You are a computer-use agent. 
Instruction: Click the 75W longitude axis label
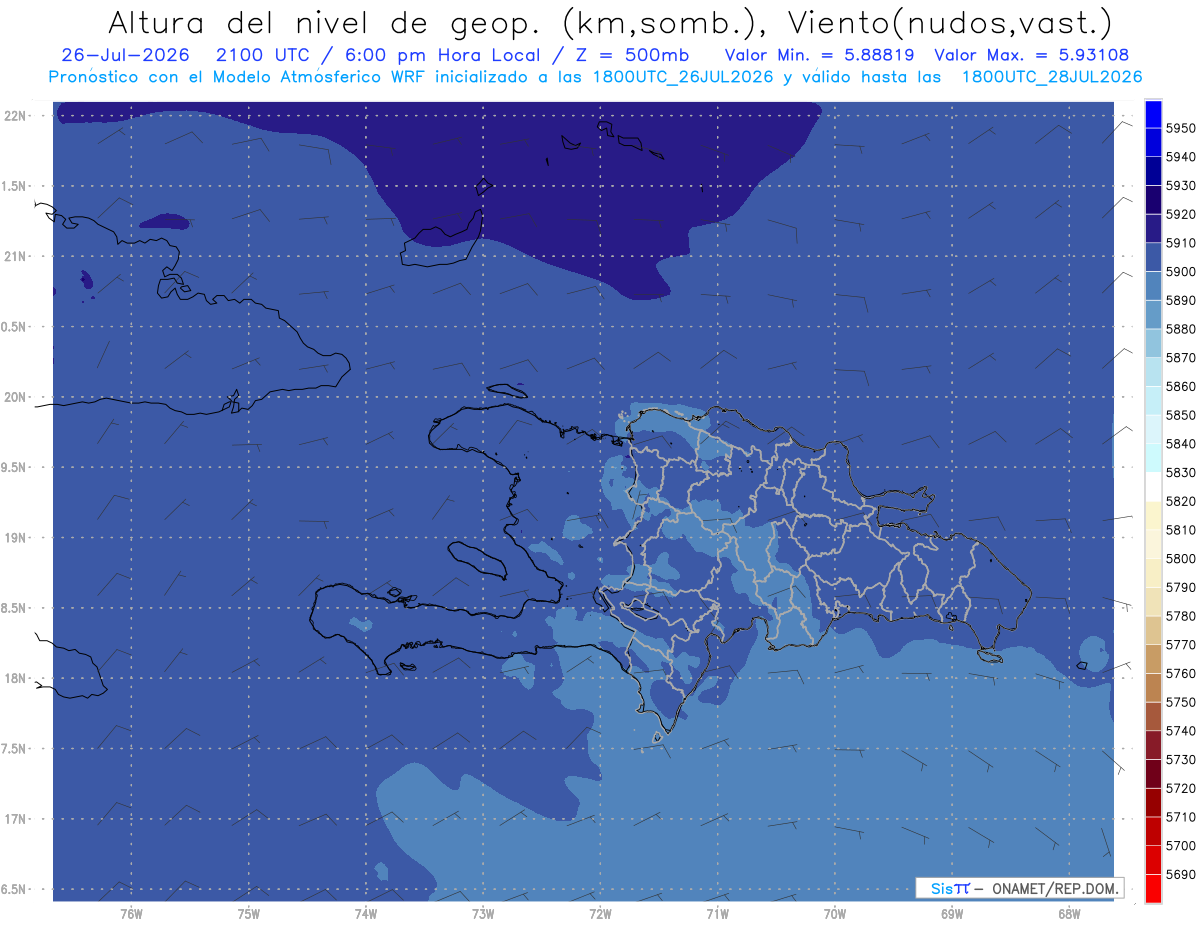tap(249, 913)
